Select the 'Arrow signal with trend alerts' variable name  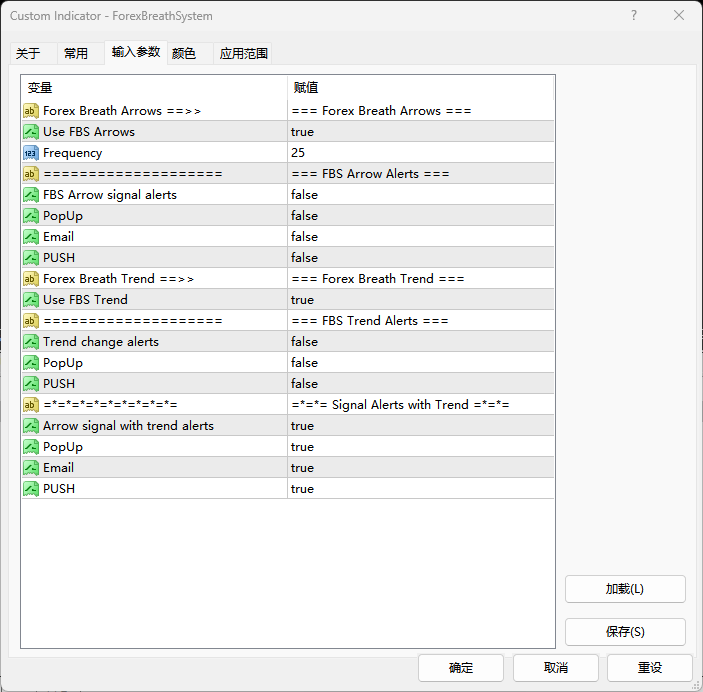(128, 426)
